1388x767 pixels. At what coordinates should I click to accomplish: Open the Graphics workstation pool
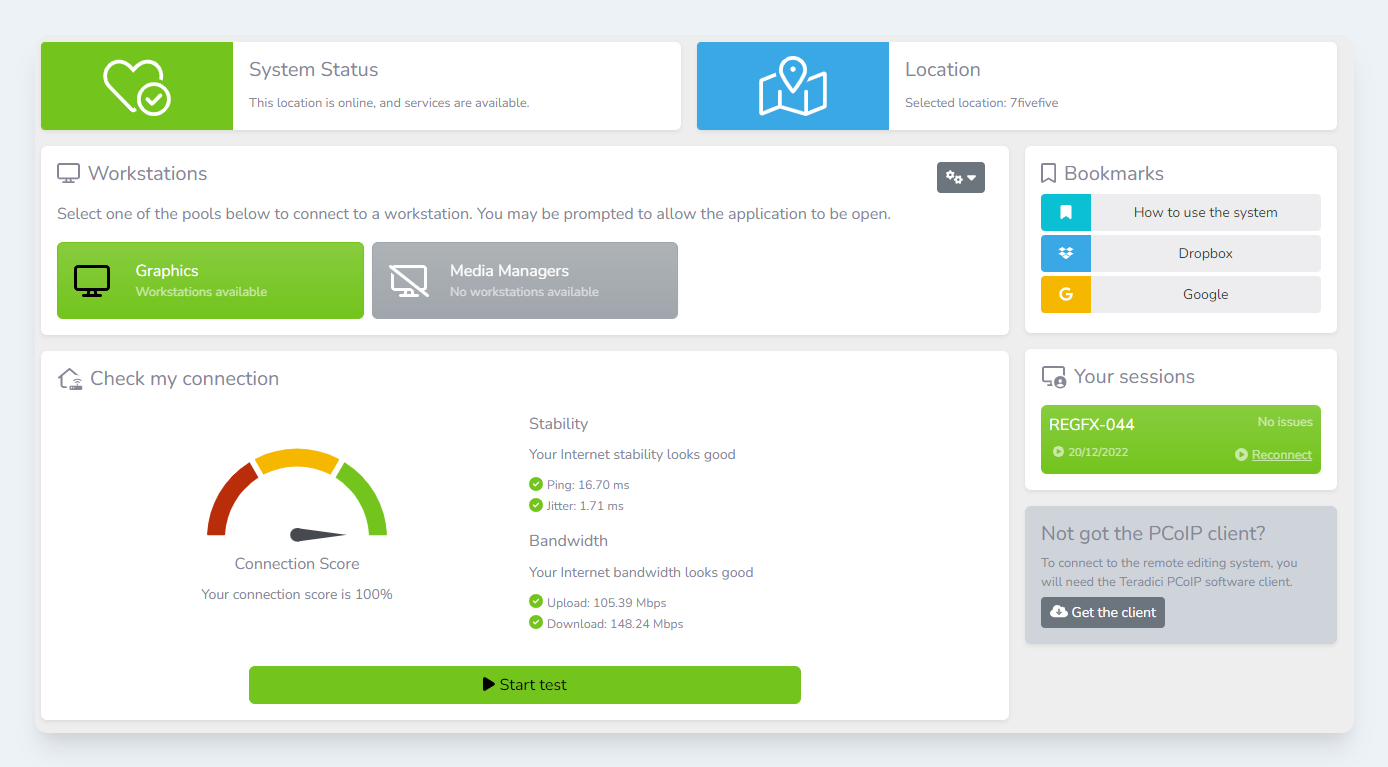tap(210, 280)
